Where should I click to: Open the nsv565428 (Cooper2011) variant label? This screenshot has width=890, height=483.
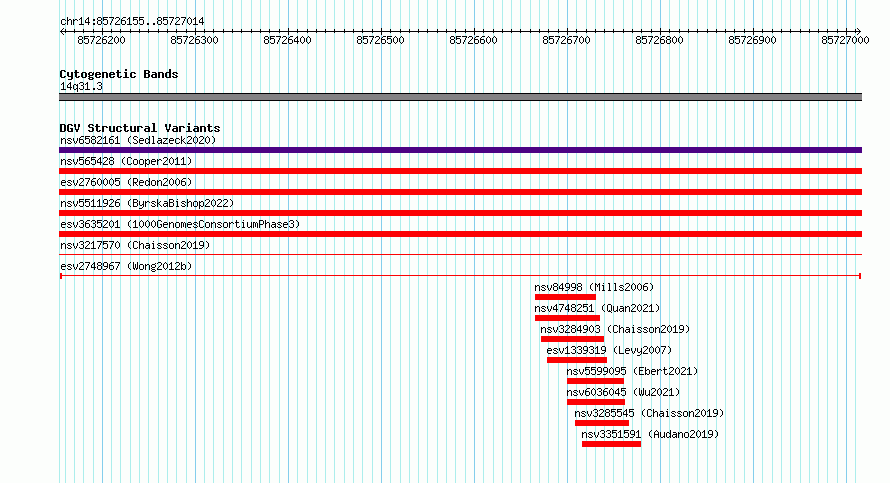(126, 161)
